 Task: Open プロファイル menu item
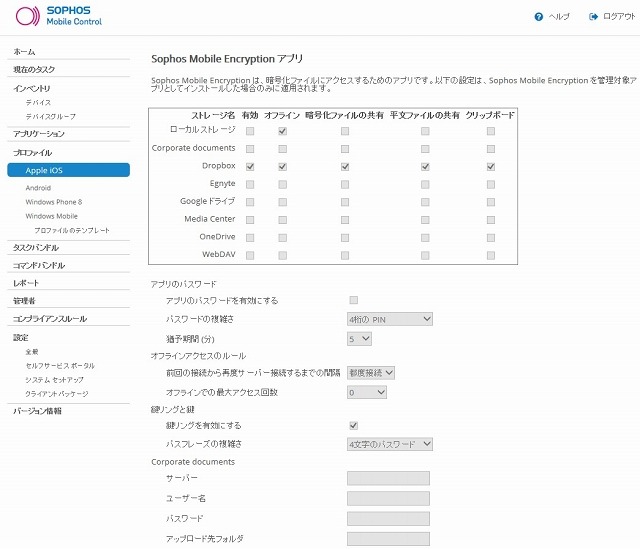click(x=32, y=153)
